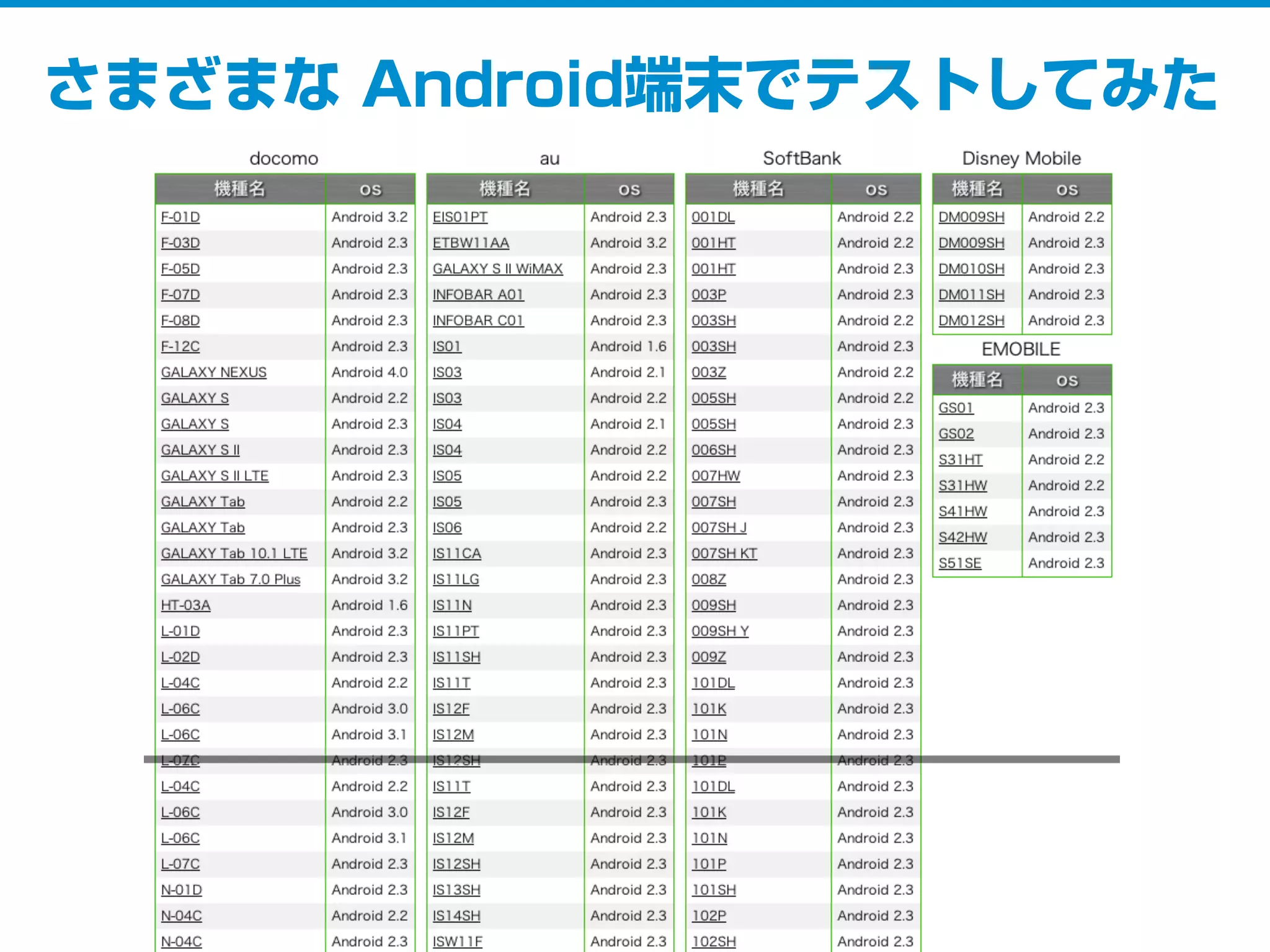
Task: Open the L-01D link
Action: (180, 632)
